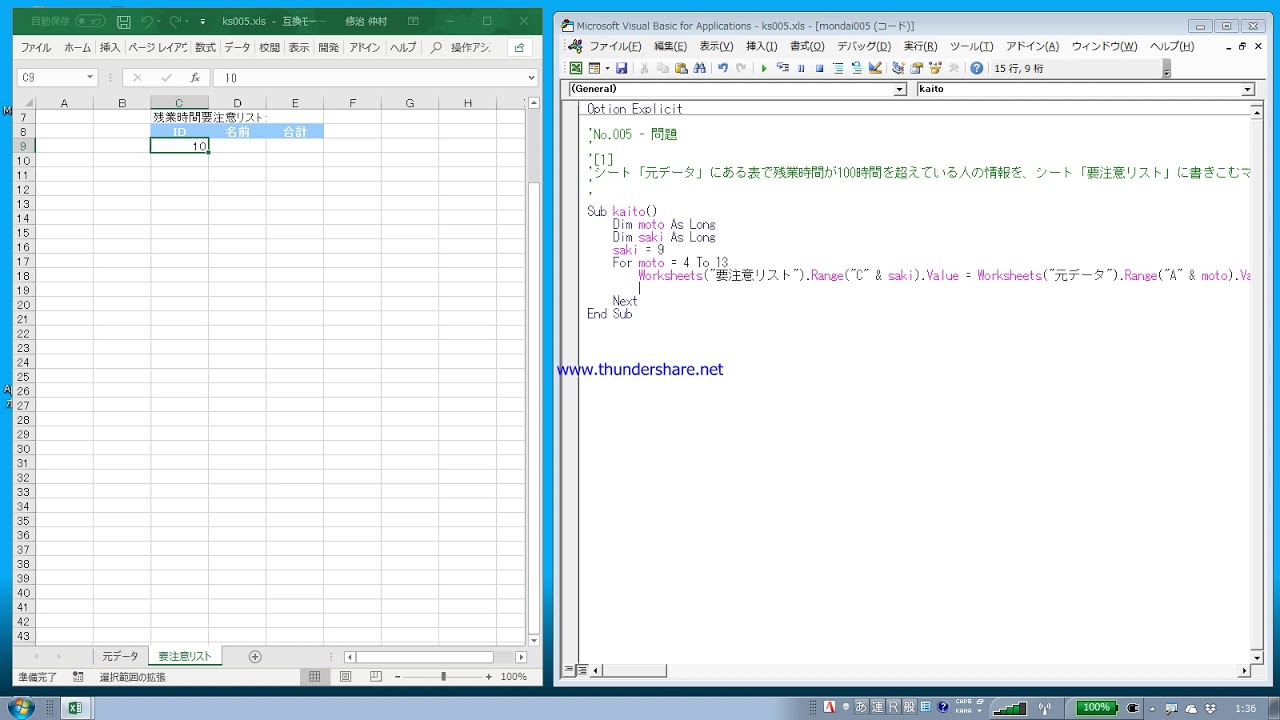This screenshot has width=1280, height=720.
Task: Toggle the 自動保存 AutoSave switch
Action: coord(89,21)
